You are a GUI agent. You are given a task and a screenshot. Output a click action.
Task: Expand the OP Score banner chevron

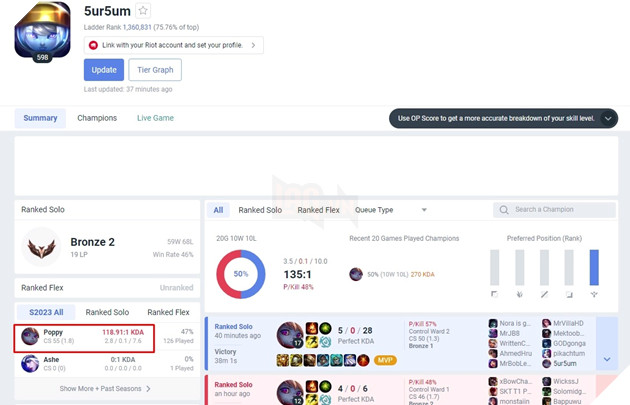coord(608,119)
